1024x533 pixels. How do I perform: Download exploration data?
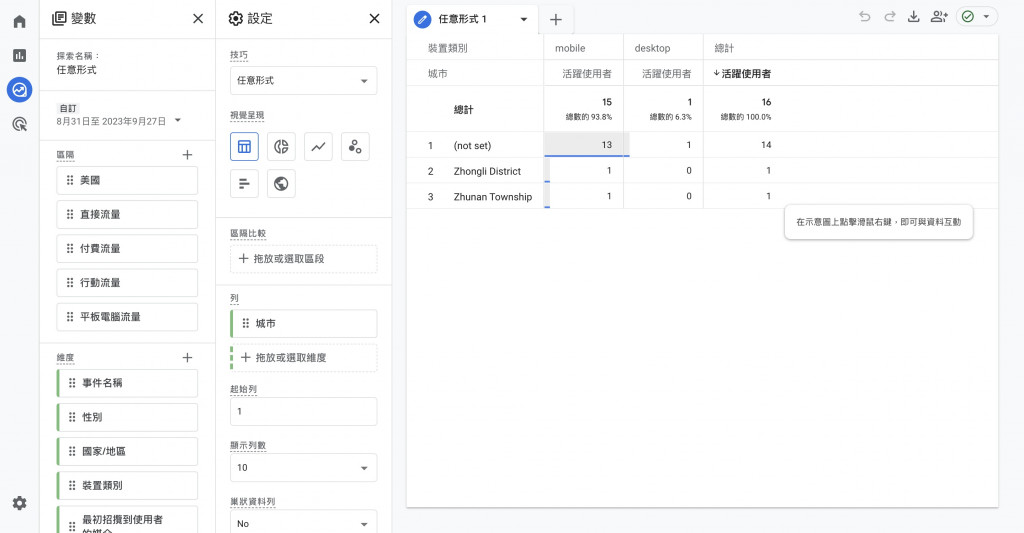point(914,17)
